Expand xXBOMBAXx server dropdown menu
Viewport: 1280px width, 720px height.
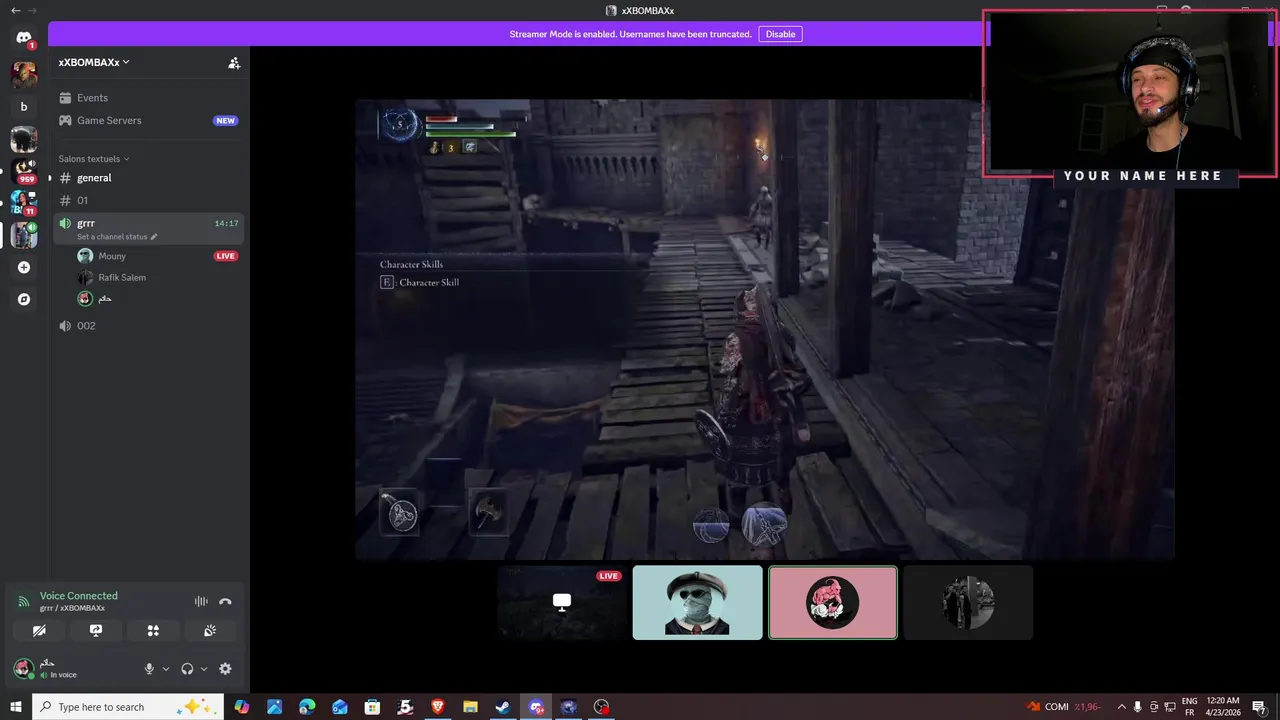point(94,62)
